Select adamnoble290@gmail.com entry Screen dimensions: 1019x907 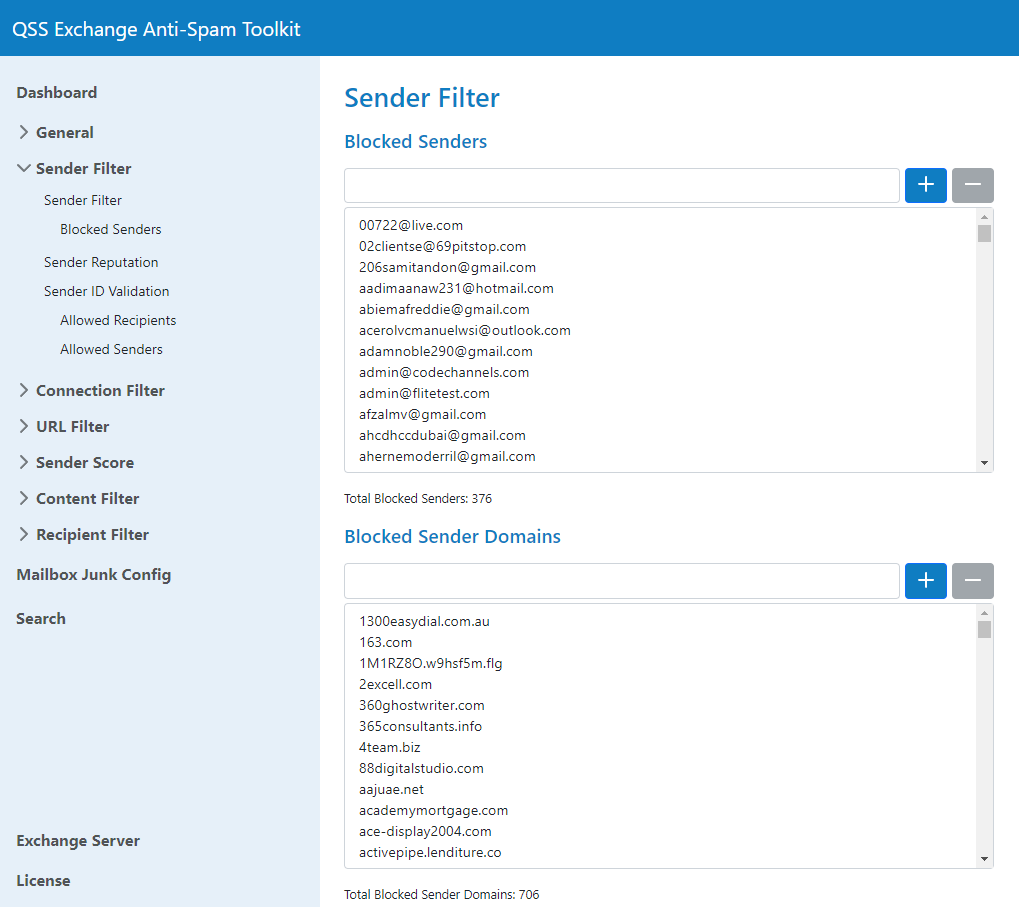point(445,351)
